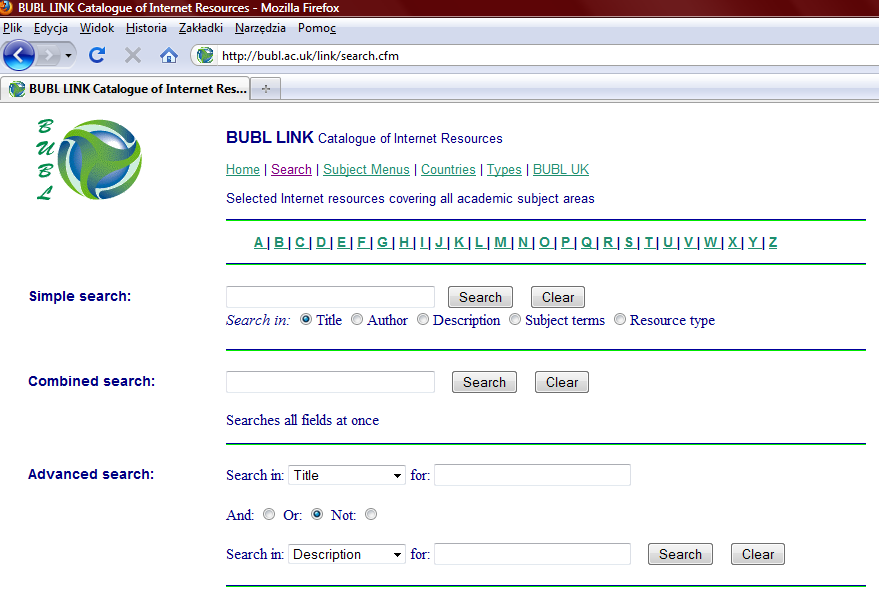Open the Description search-in dropdown
Image resolution: width=879 pixels, height=591 pixels.
tap(347, 554)
